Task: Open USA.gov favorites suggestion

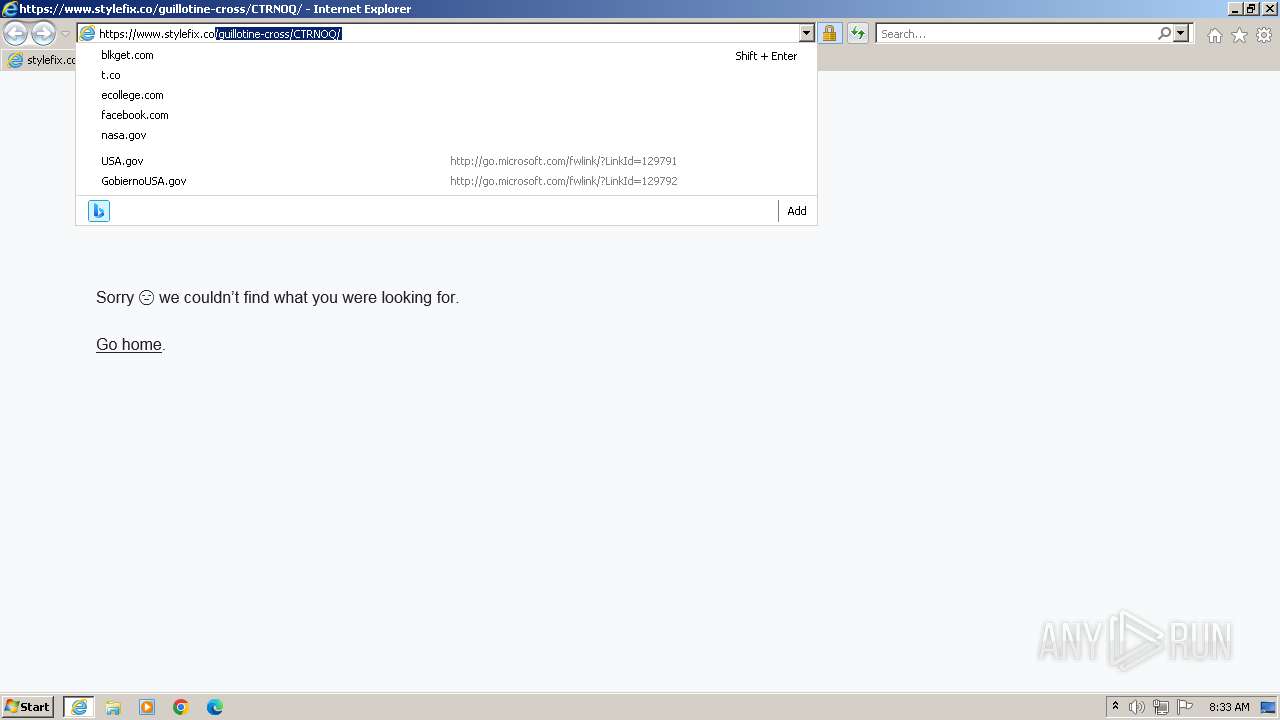Action: [446, 161]
